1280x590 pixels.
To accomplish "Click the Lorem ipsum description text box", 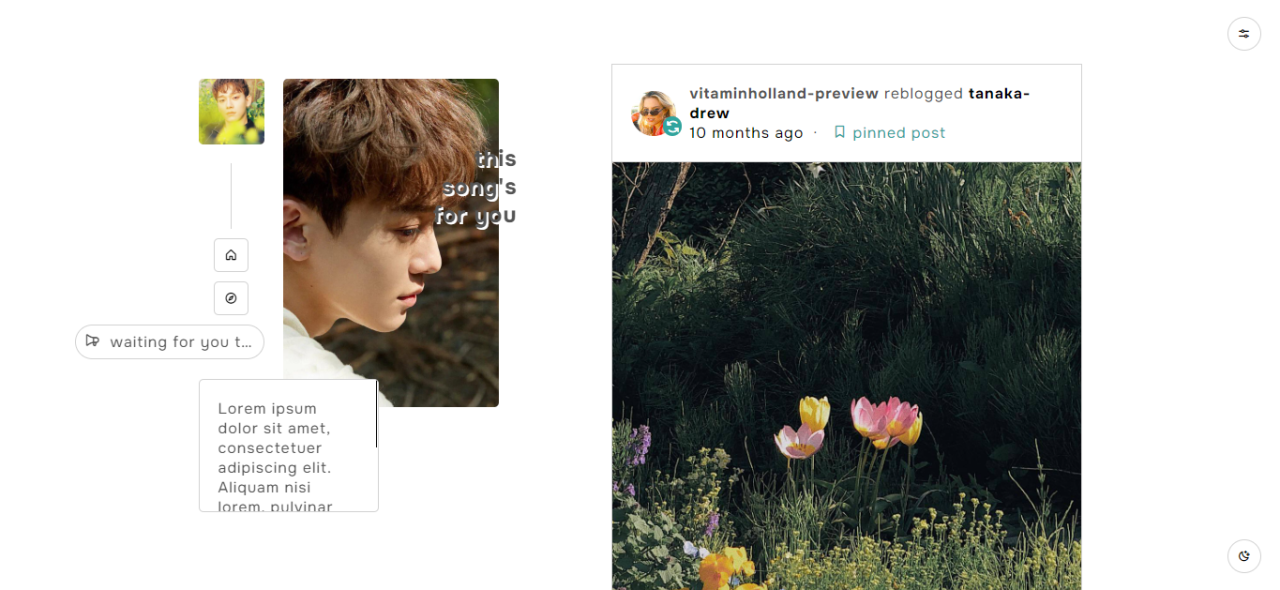I will [289, 446].
